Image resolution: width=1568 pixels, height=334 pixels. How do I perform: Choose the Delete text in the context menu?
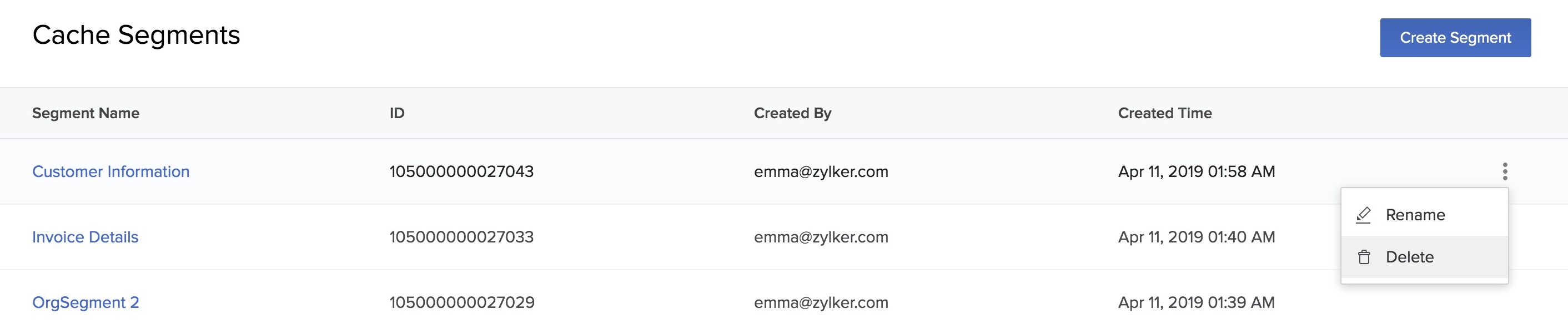(1409, 257)
